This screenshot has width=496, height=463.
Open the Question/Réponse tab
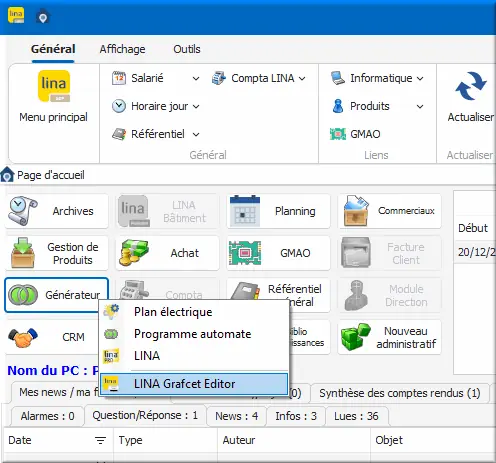145,416
